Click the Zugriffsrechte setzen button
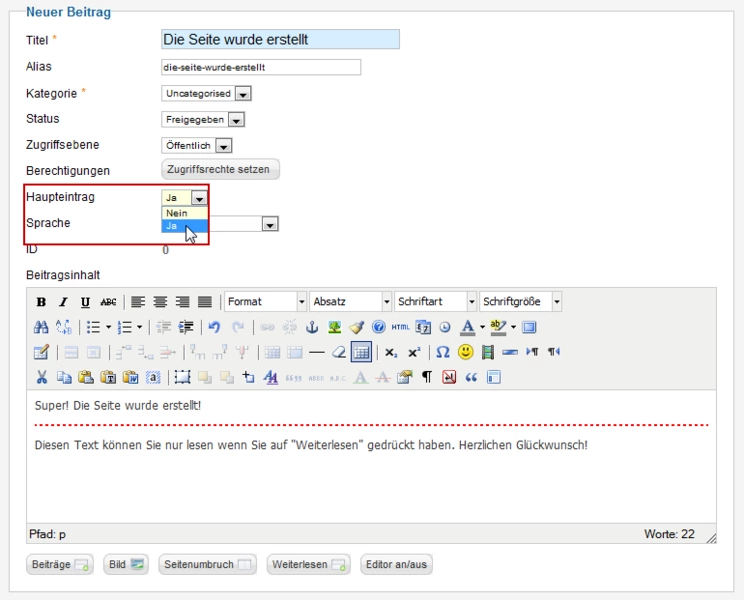This screenshot has height=600, width=744. (x=221, y=170)
